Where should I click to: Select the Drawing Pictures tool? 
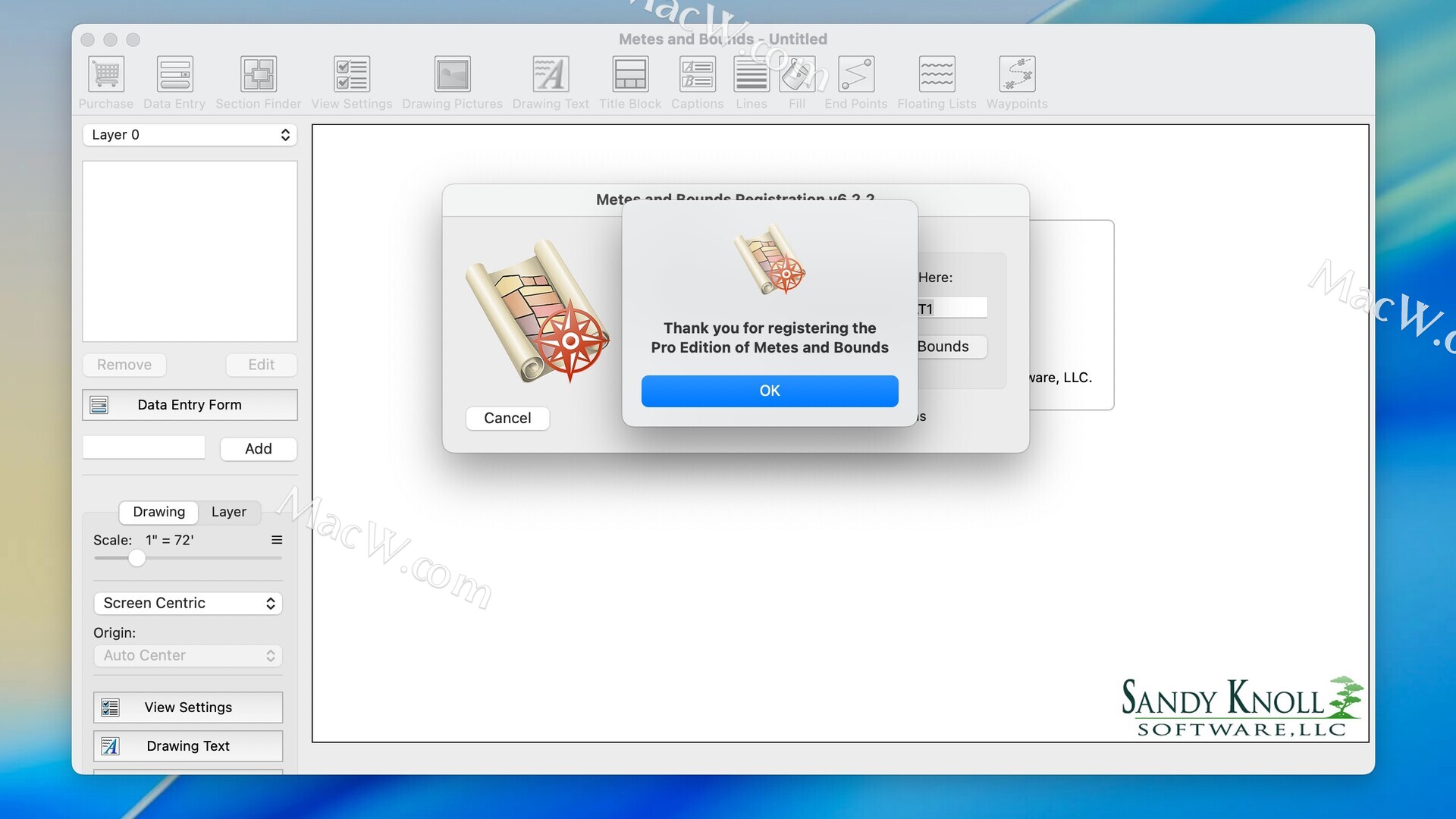pyautogui.click(x=452, y=74)
